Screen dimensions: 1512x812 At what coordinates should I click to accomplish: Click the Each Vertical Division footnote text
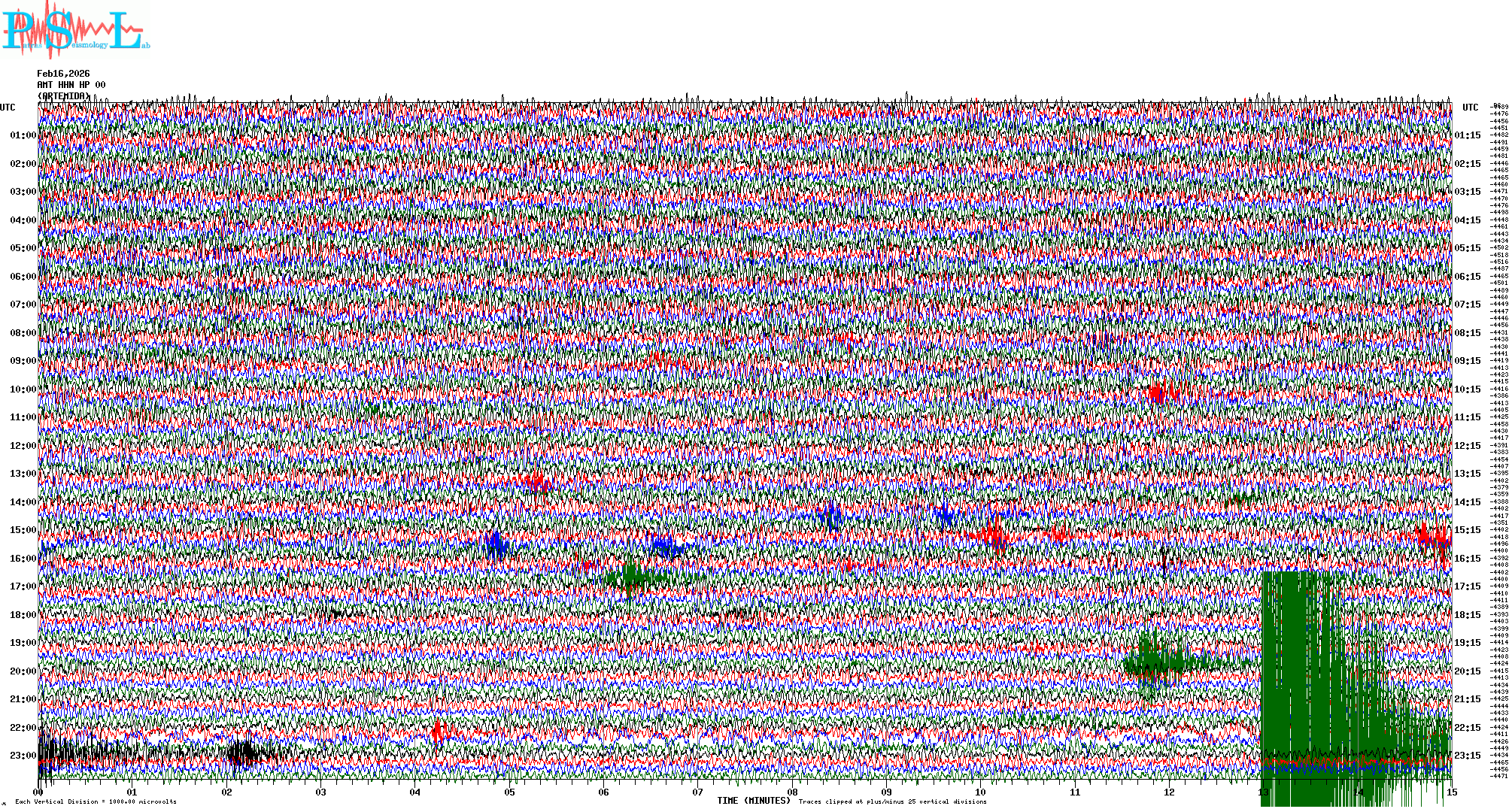tap(96, 801)
